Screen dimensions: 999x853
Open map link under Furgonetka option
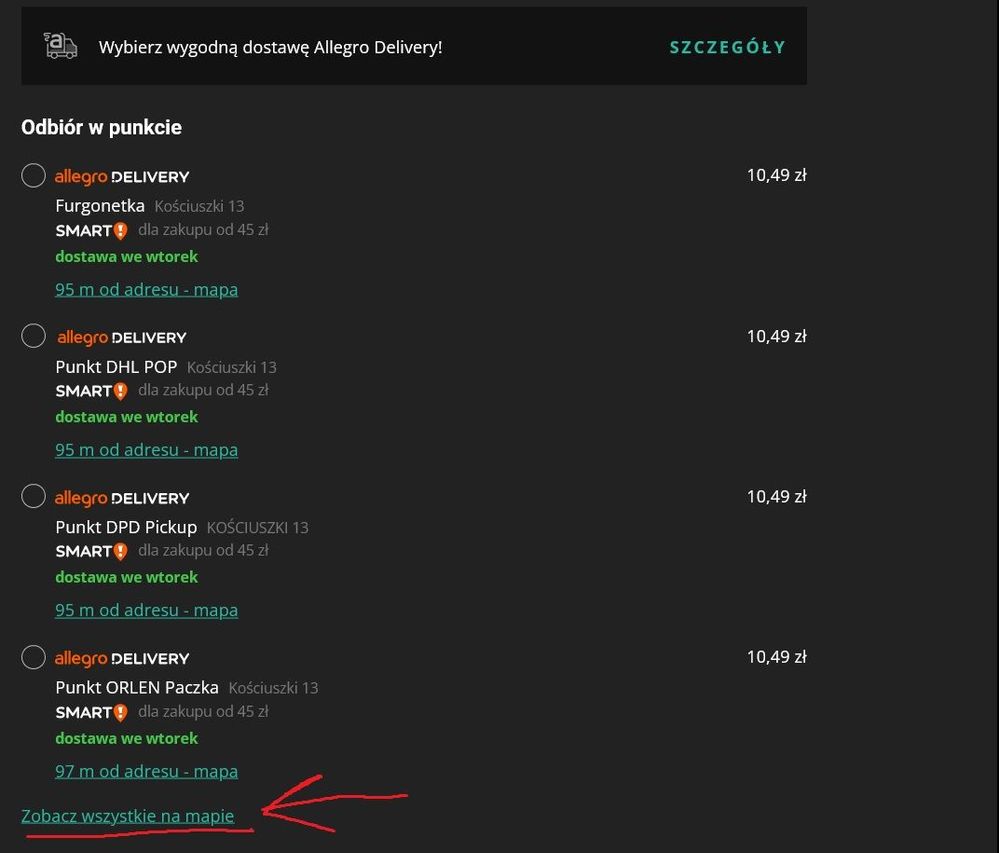coord(146,289)
